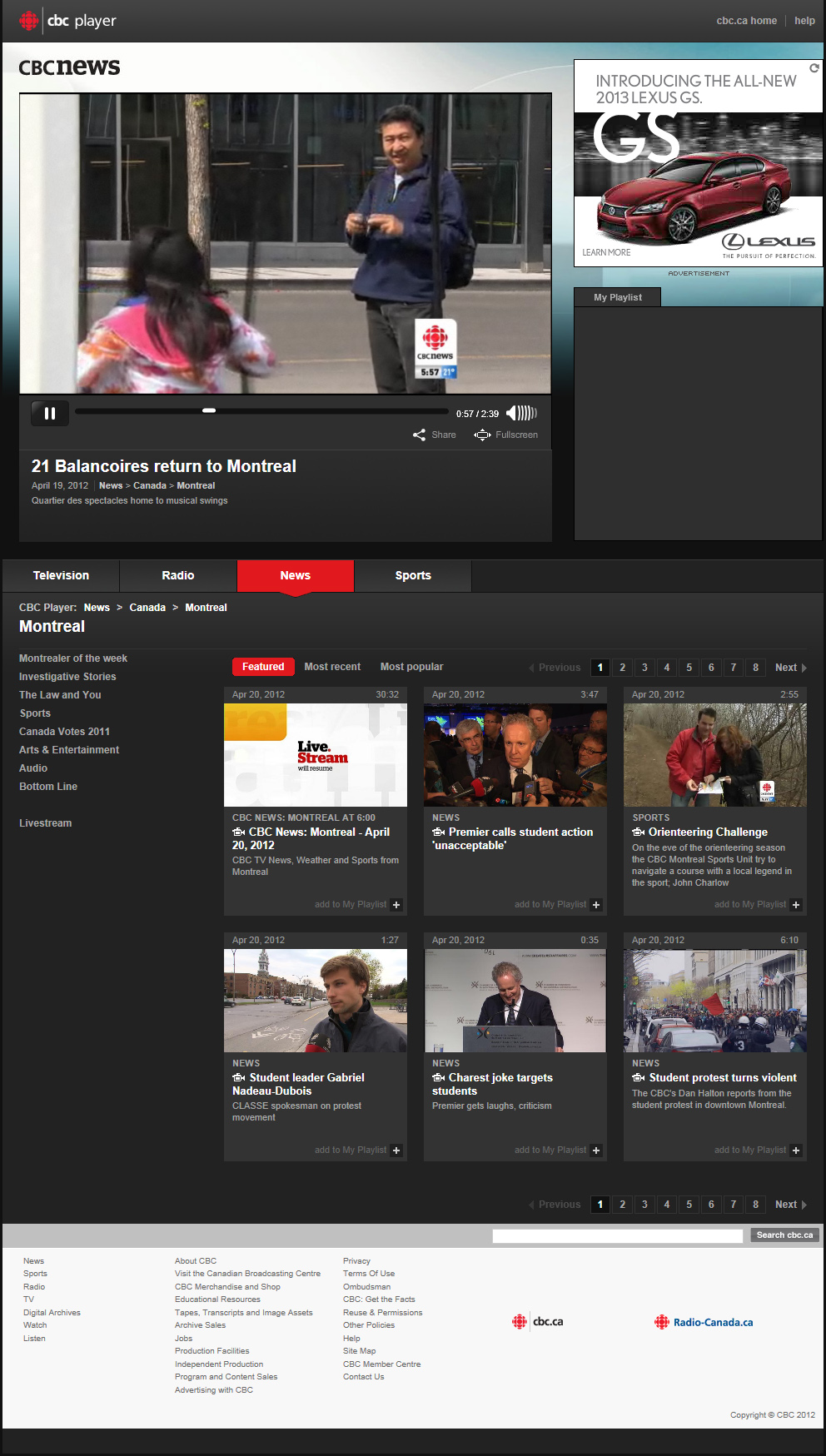Viewport: 826px width, 1456px height.
Task: Focus the cbc.ca search input field
Action: (x=617, y=1235)
